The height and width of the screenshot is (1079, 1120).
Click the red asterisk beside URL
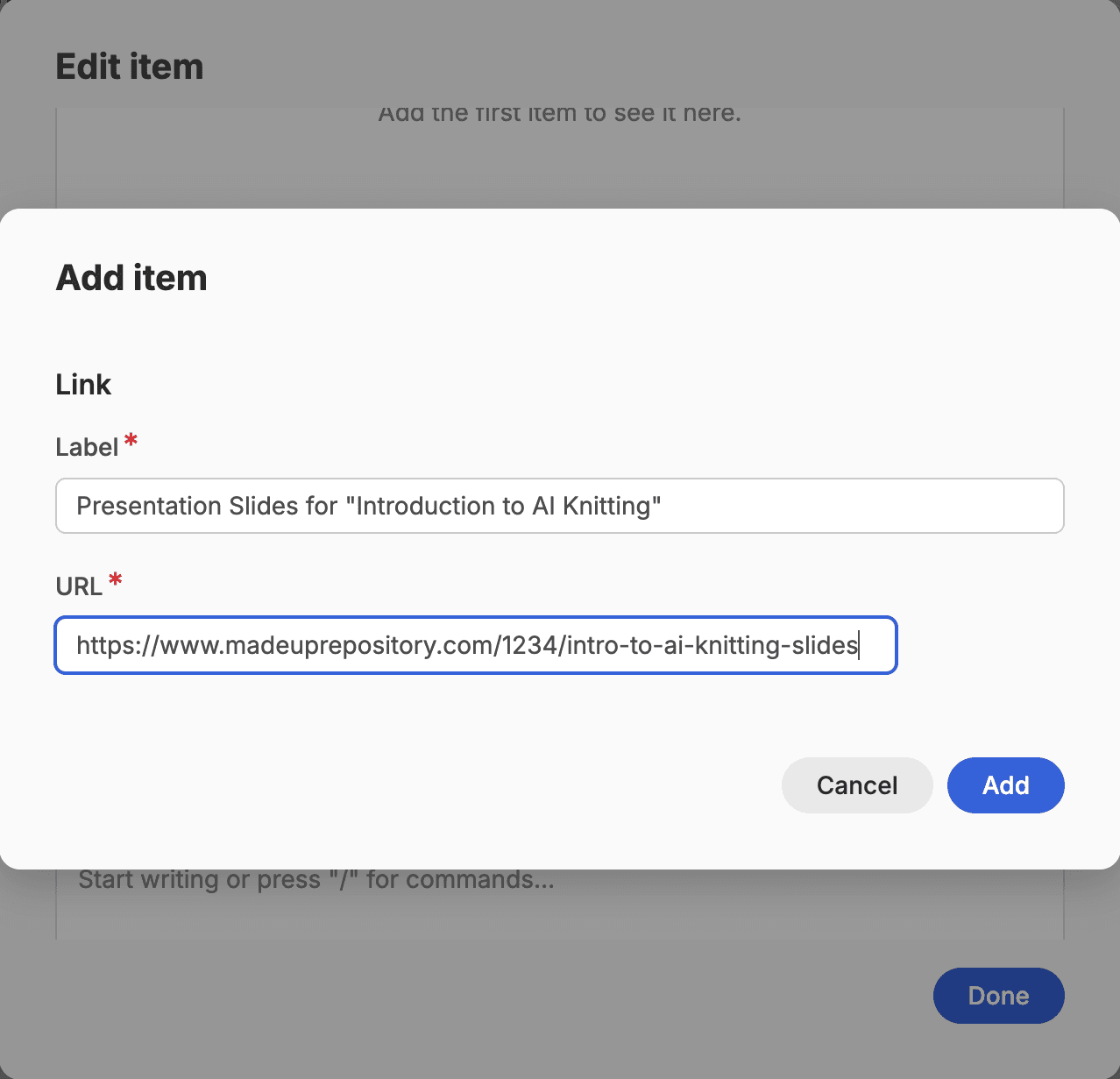115,580
